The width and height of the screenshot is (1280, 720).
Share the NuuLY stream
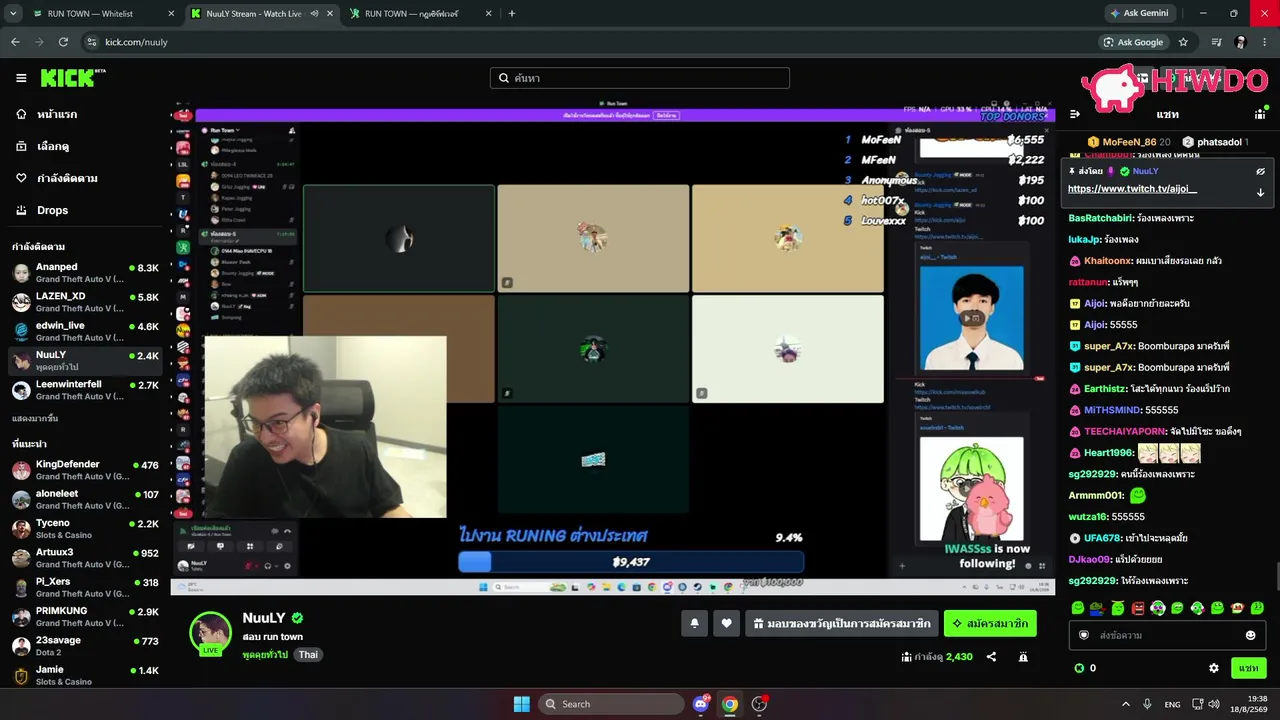[x=991, y=657]
